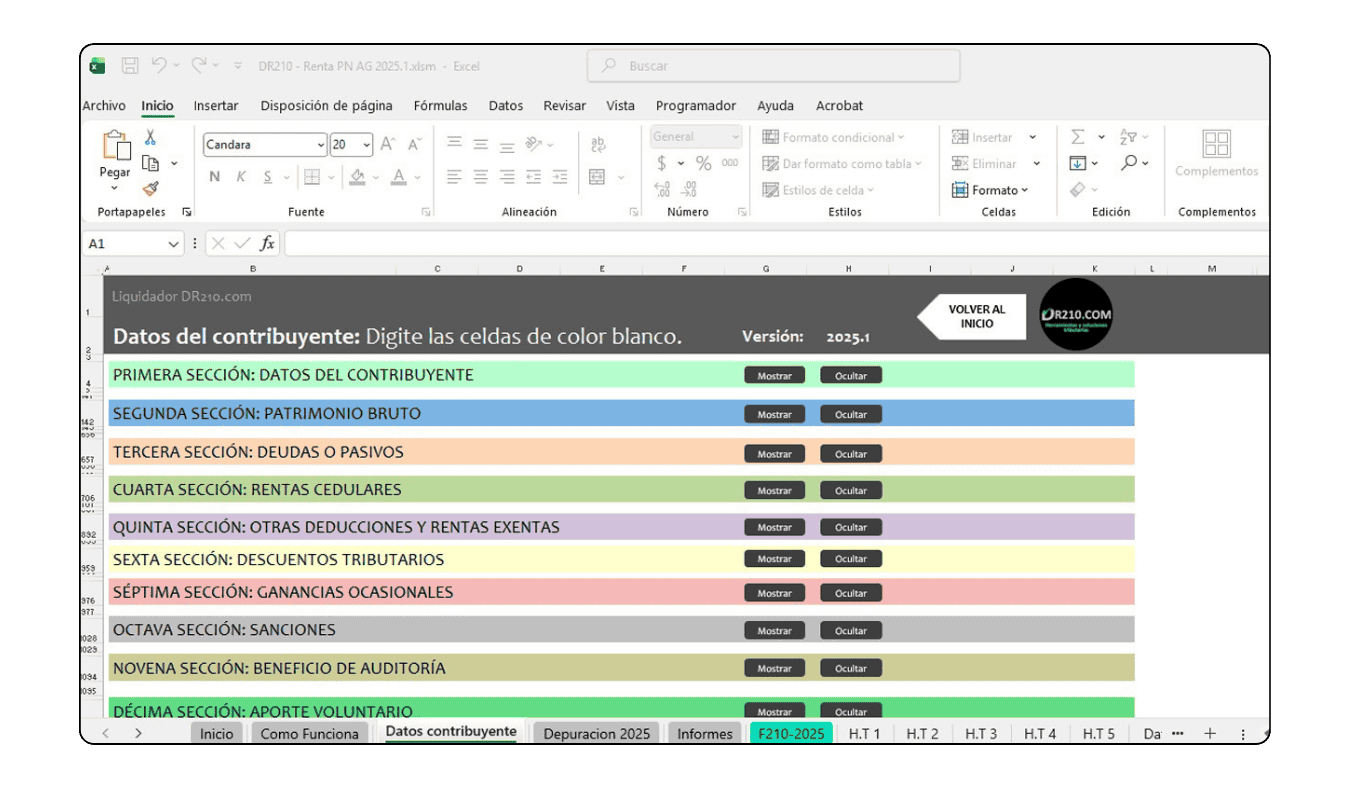
Task: Apply percent style with the % icon
Action: click(702, 163)
